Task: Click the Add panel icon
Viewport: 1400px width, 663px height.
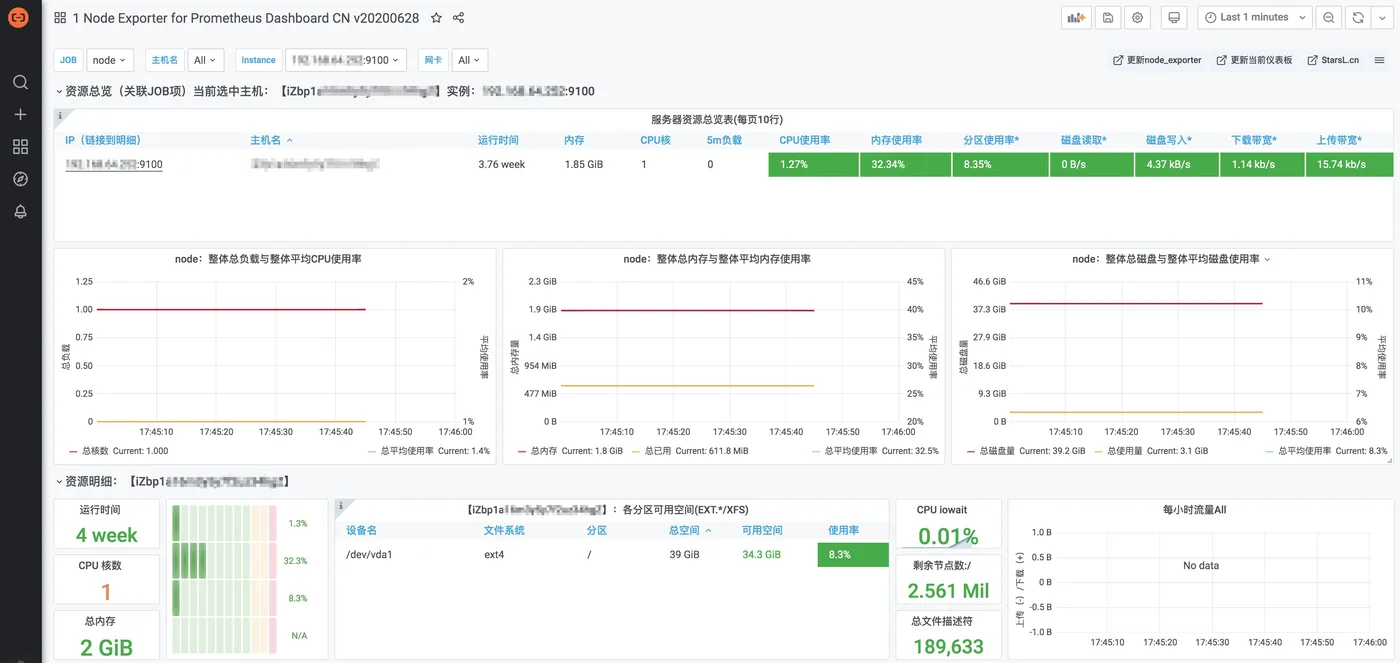Action: (1076, 17)
